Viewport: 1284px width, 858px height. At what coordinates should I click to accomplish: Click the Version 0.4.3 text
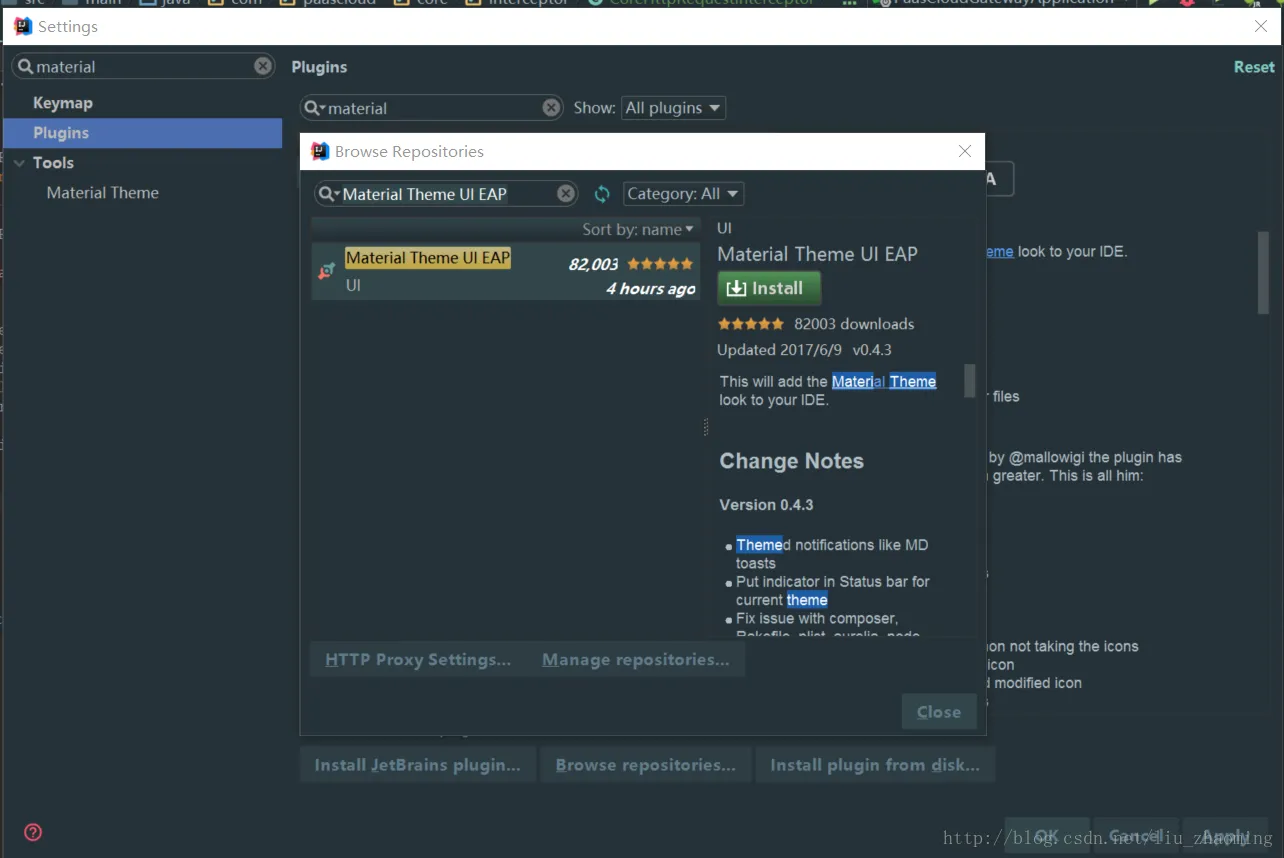pos(766,505)
